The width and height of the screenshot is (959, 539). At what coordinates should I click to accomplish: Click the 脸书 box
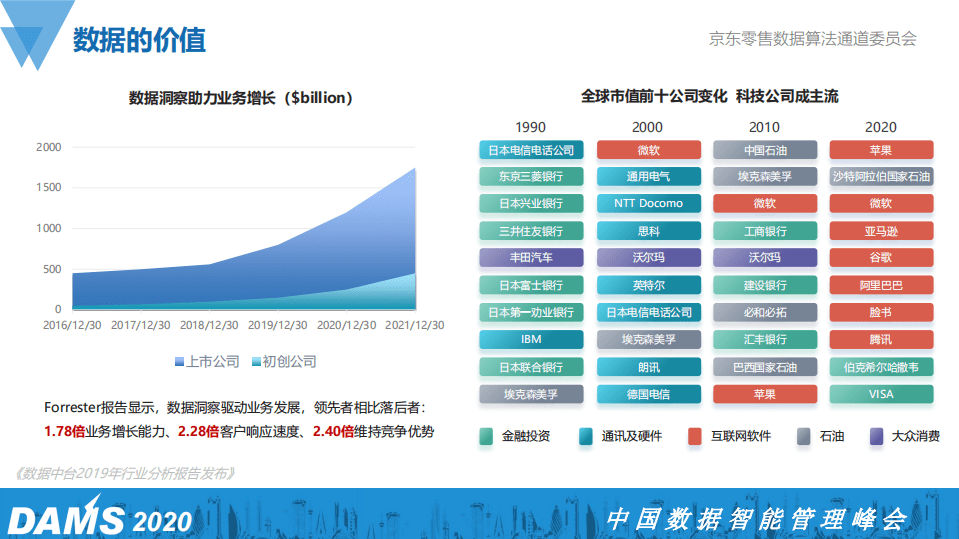coord(881,312)
